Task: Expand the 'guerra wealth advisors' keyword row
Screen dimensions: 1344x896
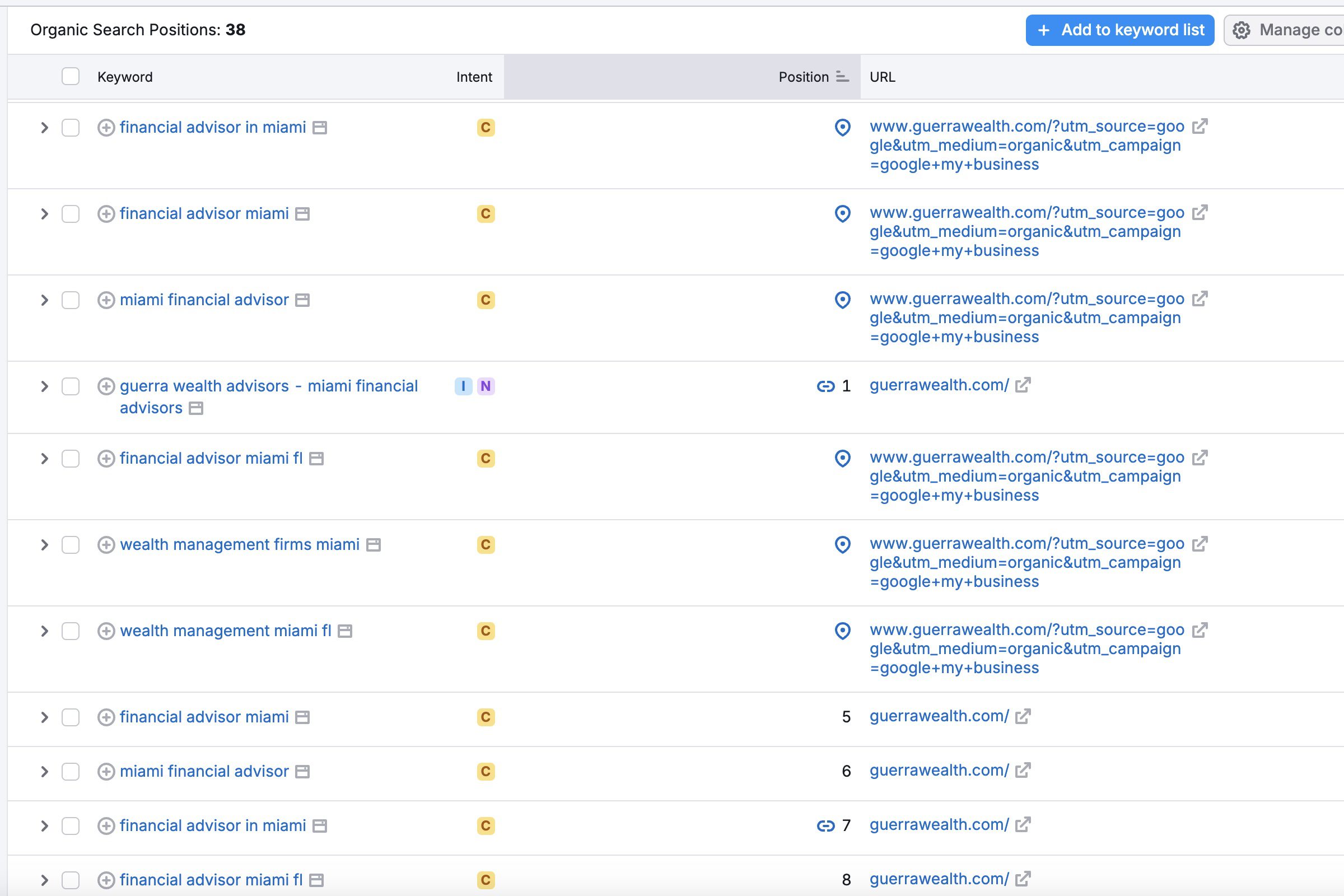Action: tap(45, 386)
